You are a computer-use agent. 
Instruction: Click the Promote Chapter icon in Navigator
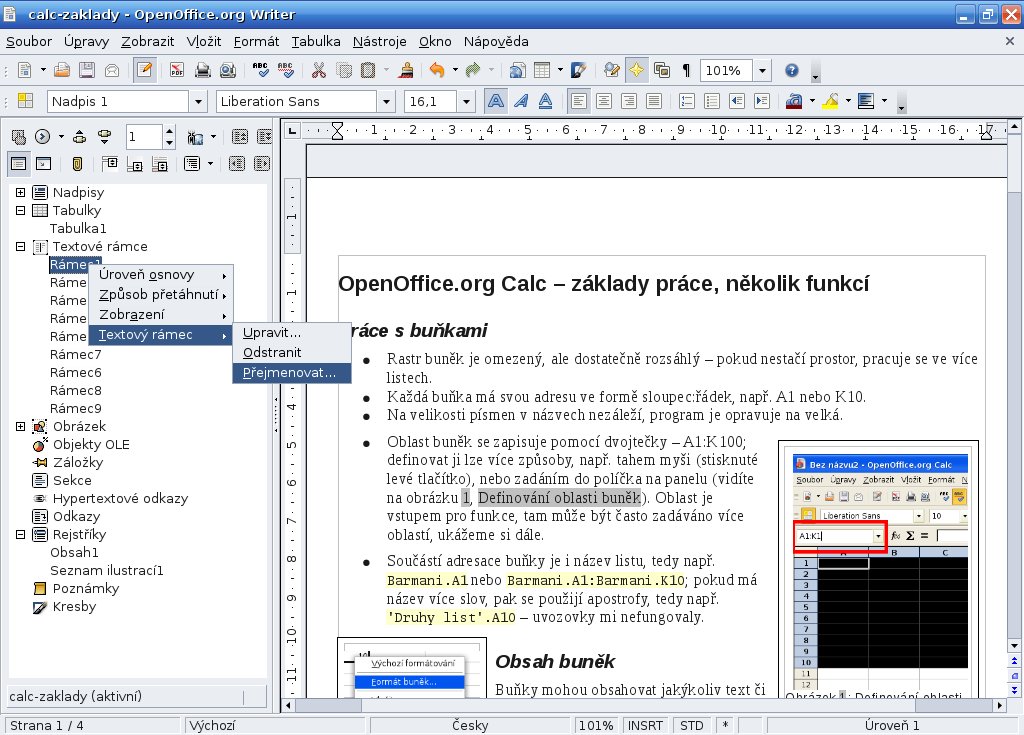(240, 137)
